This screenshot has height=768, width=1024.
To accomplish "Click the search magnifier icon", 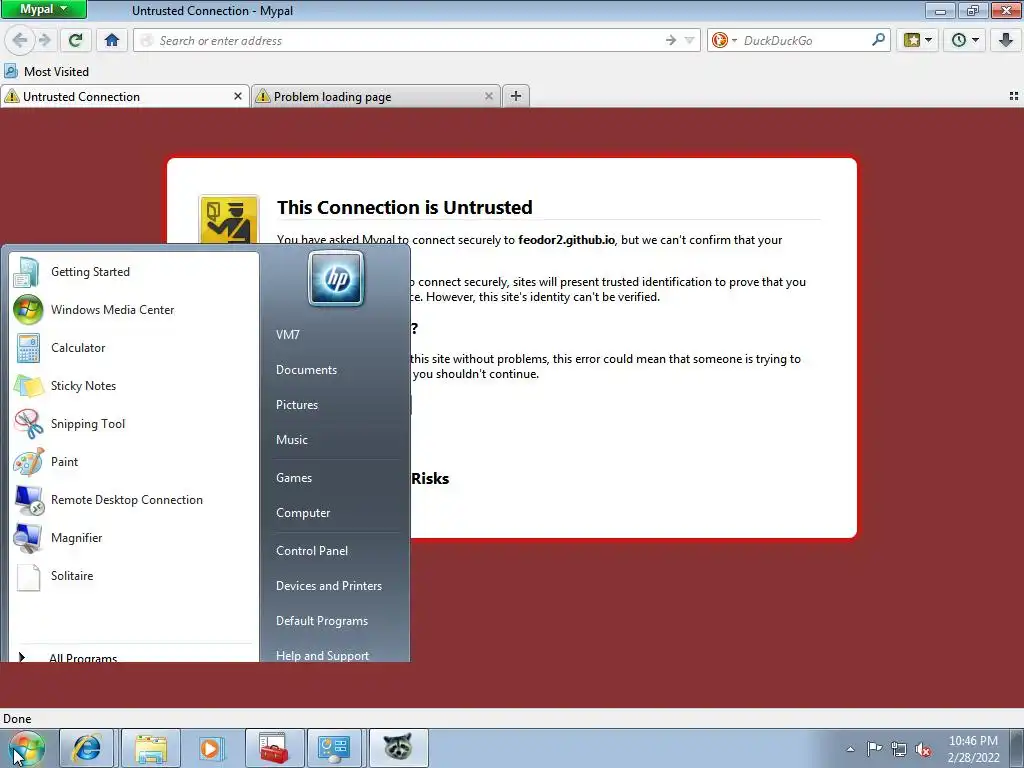I will [878, 40].
